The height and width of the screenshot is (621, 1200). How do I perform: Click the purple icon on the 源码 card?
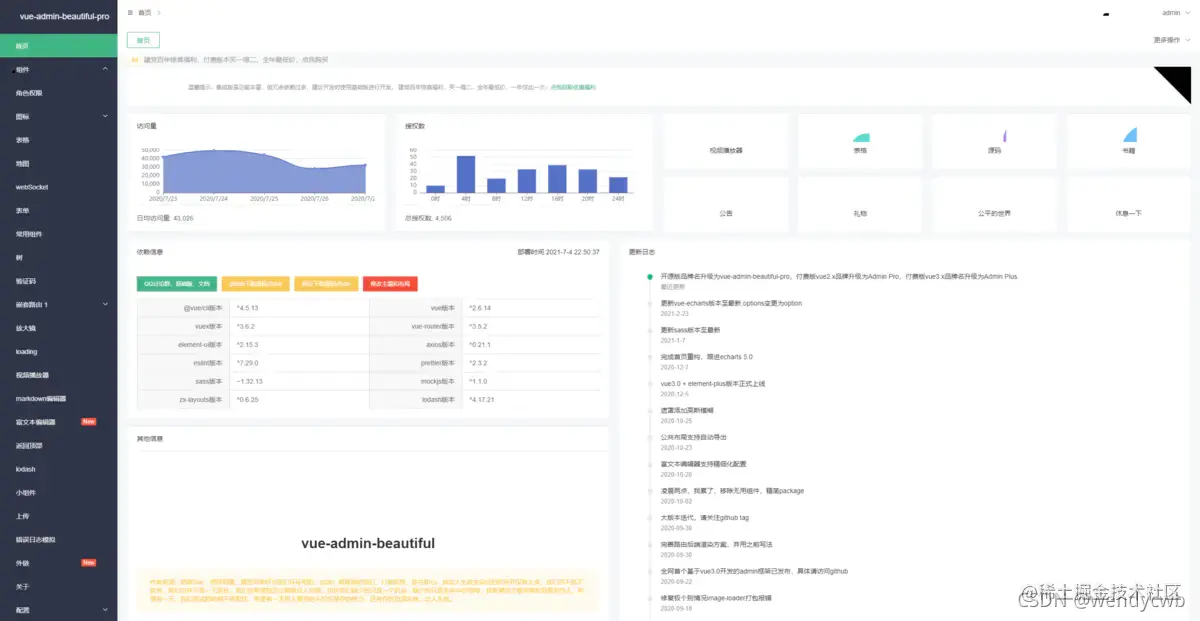pyautogui.click(x=1003, y=135)
